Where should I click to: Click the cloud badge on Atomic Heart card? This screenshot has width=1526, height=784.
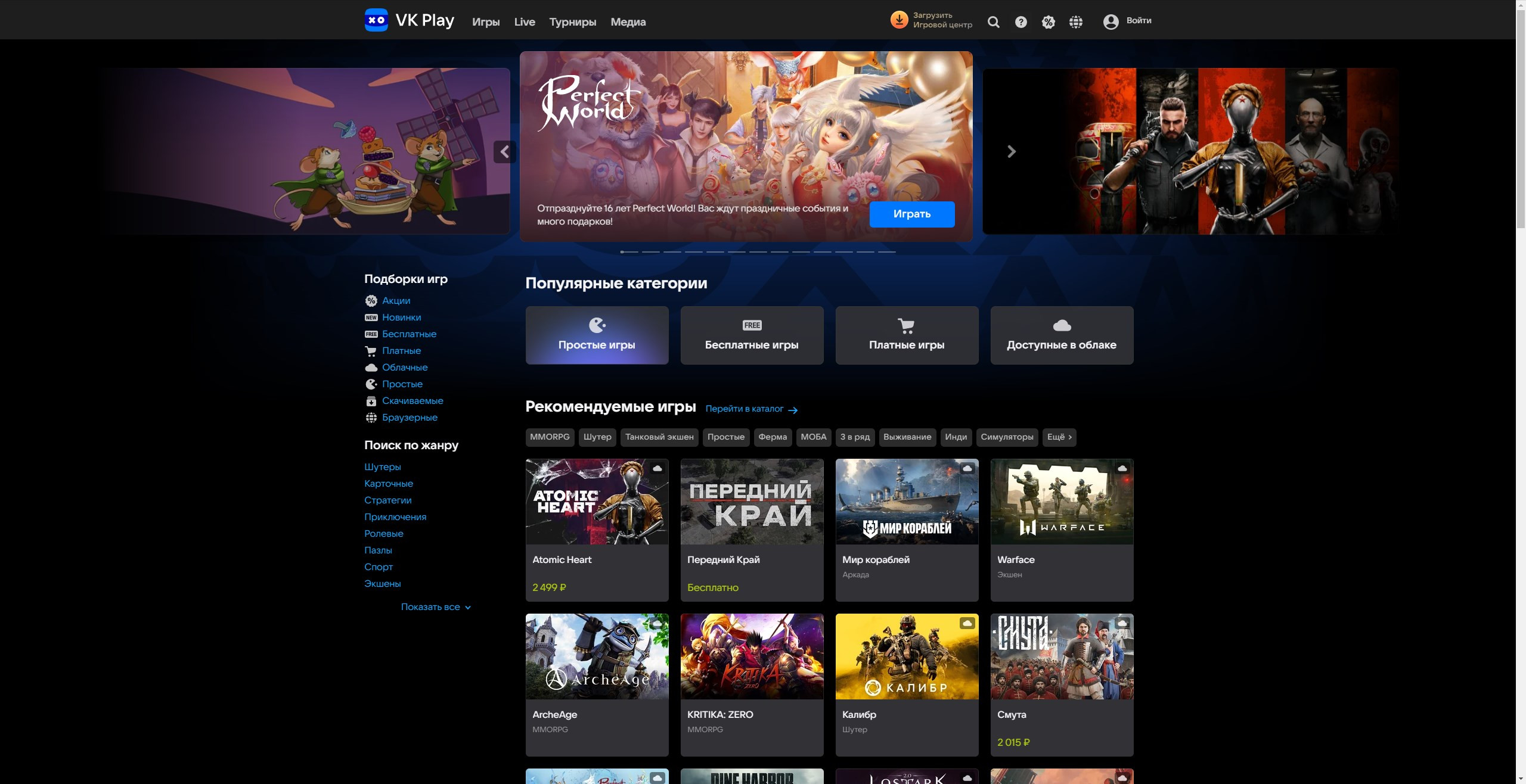pyautogui.click(x=657, y=469)
